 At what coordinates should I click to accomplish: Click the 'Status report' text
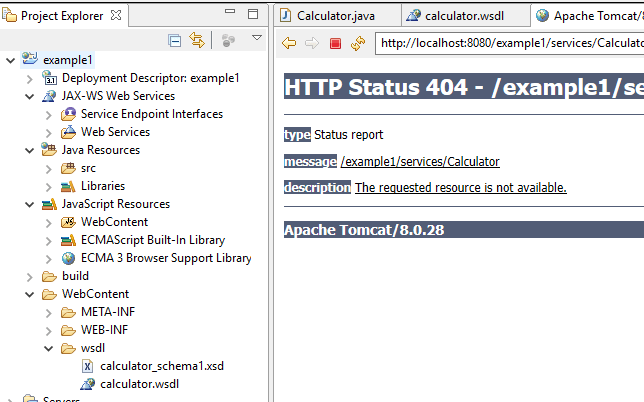(x=349, y=135)
